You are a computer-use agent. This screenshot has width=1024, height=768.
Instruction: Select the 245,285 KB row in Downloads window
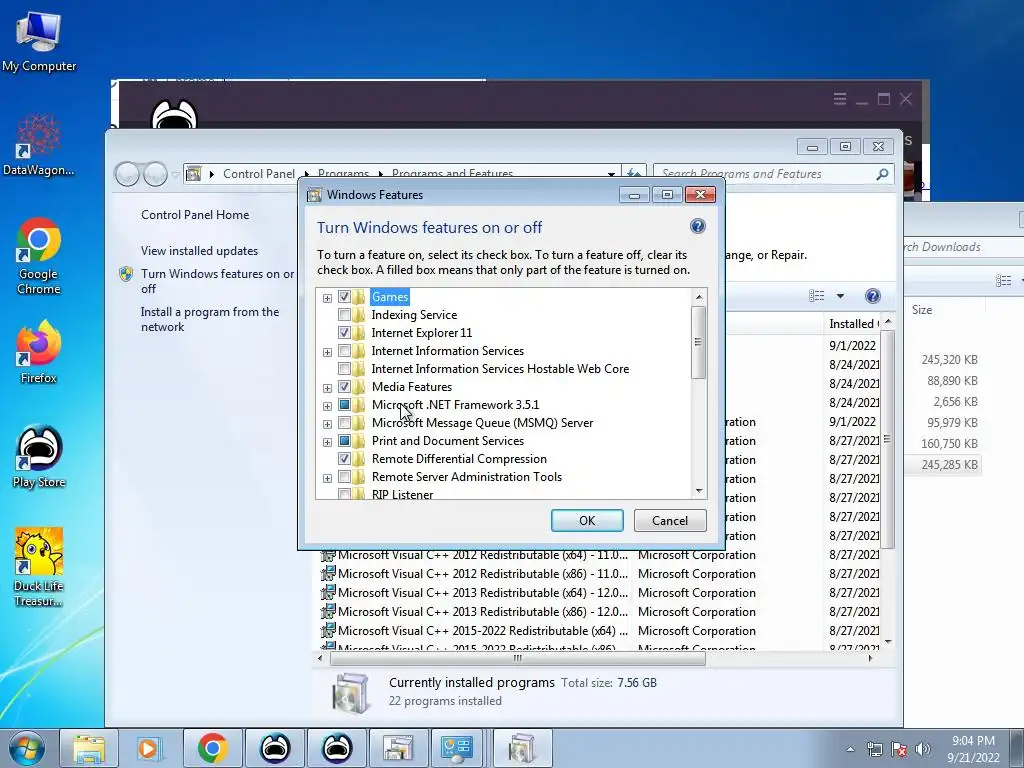[943, 464]
